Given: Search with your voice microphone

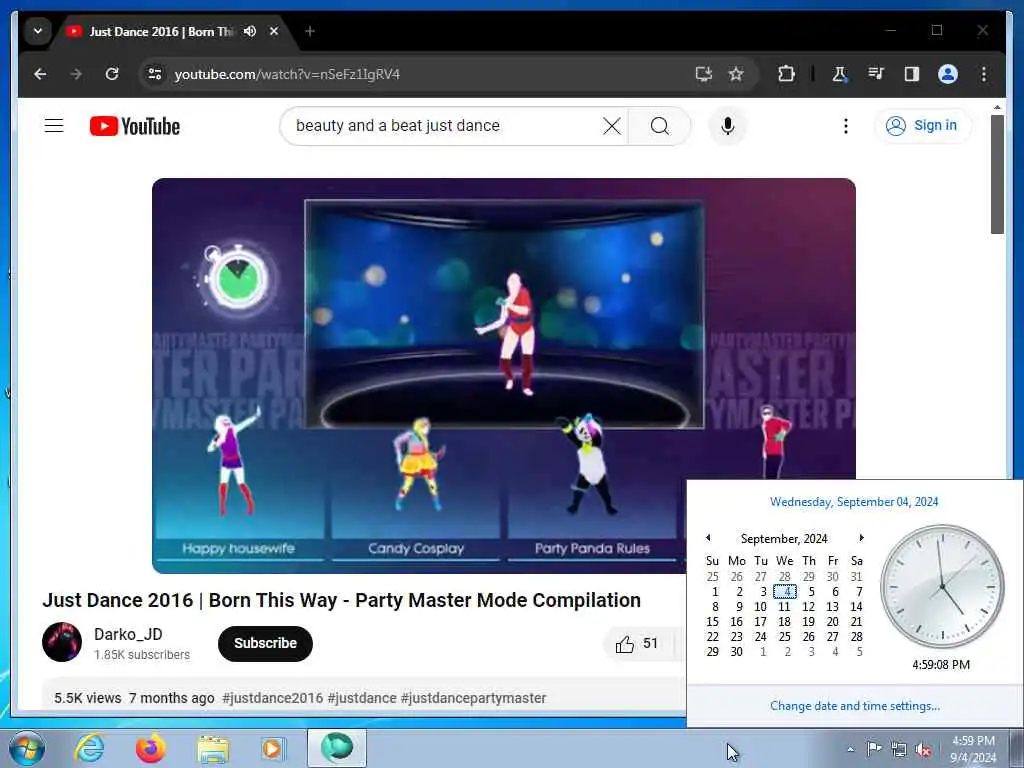Looking at the screenshot, I should pyautogui.click(x=728, y=126).
